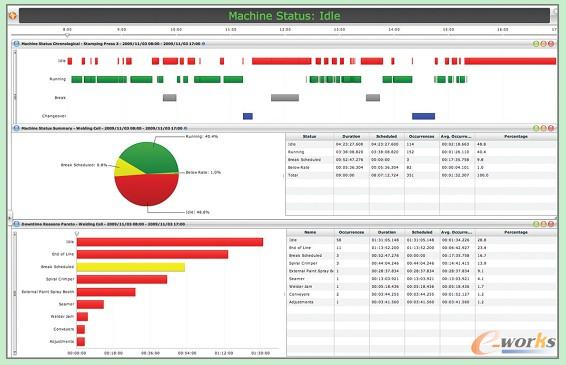Select Welder Jam row in Pareto table
This screenshot has width=566, height=365.
pyautogui.click(x=422, y=286)
